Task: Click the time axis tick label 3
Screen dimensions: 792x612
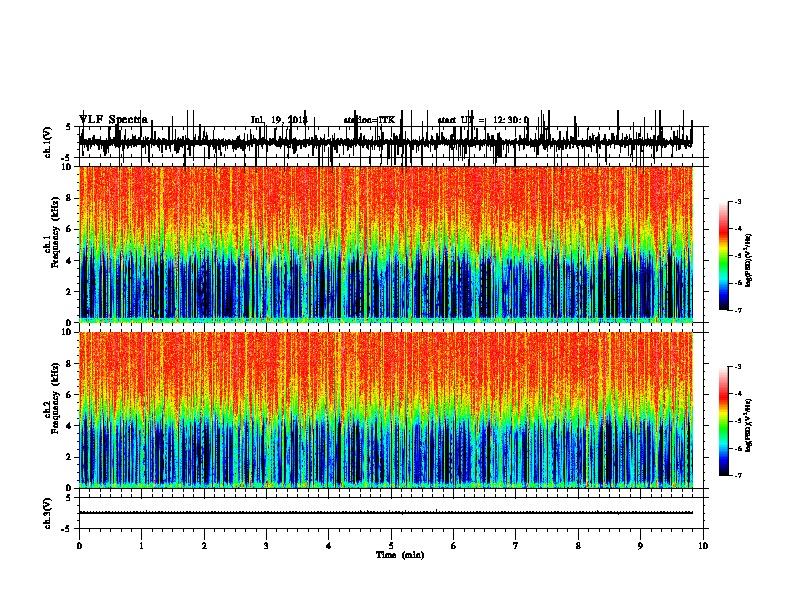Action: click(x=266, y=546)
